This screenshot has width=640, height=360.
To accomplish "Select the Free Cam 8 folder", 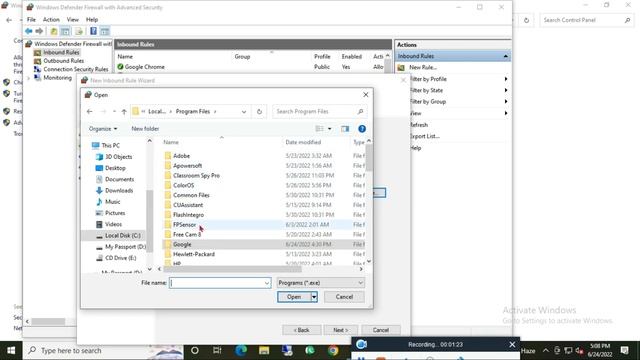I will coord(187,234).
